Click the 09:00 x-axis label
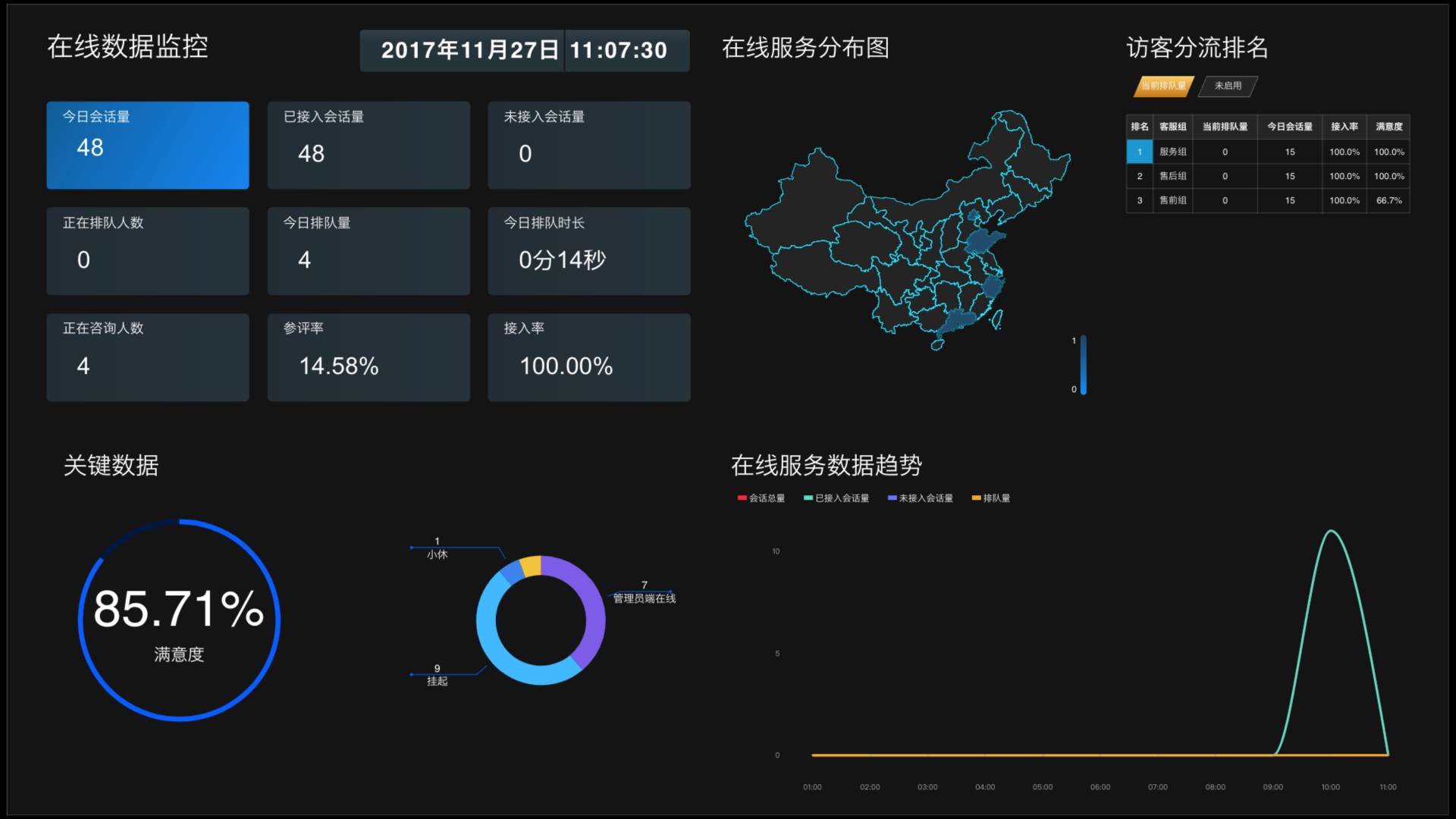1456x819 pixels. tap(1272, 787)
